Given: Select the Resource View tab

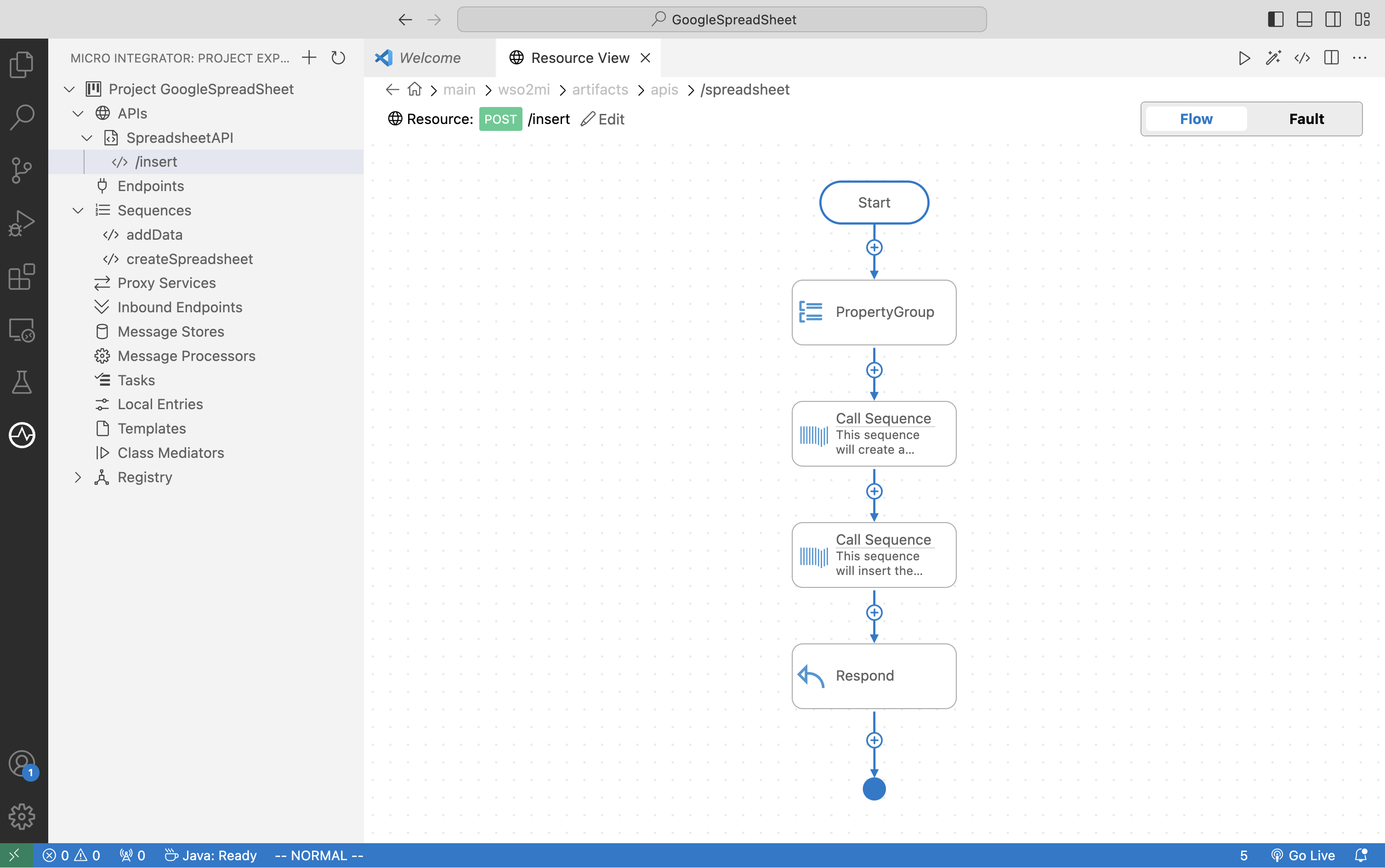Looking at the screenshot, I should (579, 58).
